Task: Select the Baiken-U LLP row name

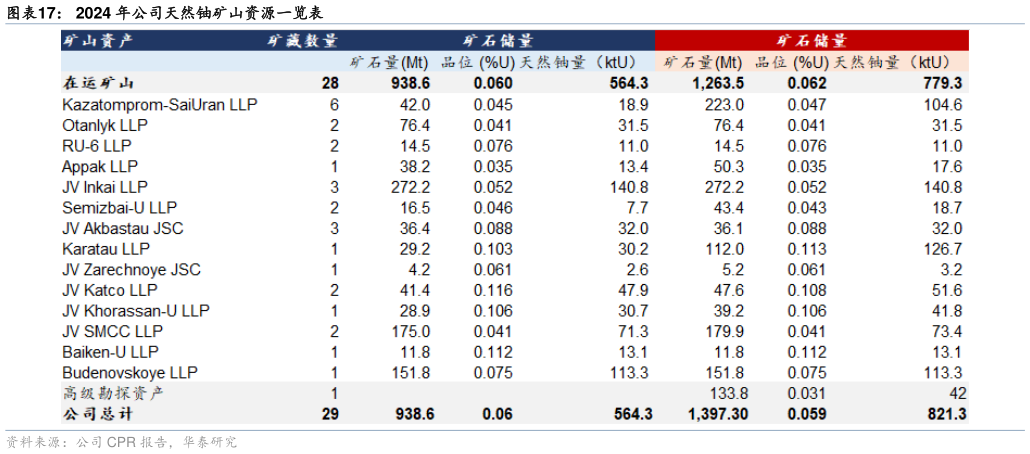Action: point(110,352)
